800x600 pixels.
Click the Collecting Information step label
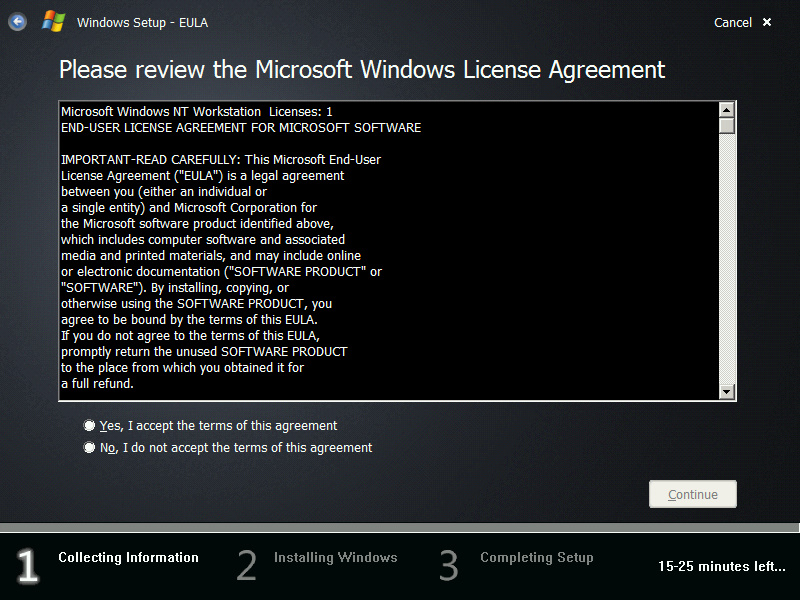128,557
